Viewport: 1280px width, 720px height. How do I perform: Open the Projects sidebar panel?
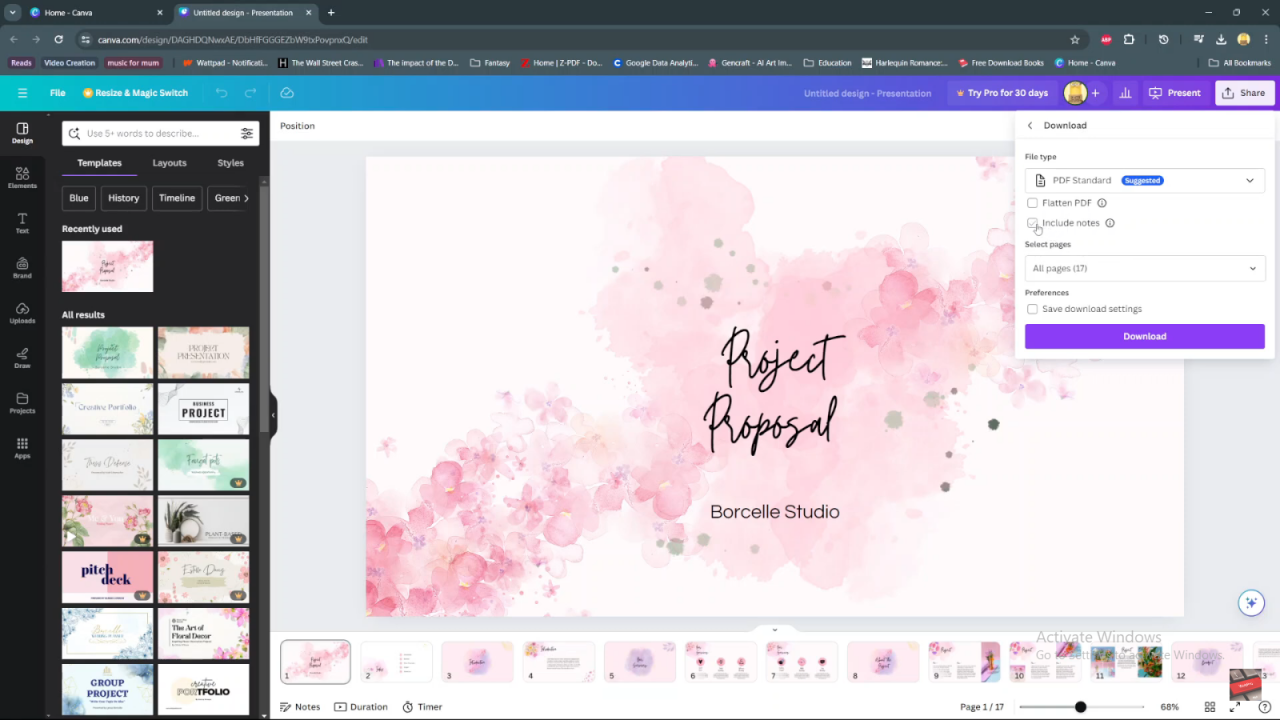tap(22, 403)
